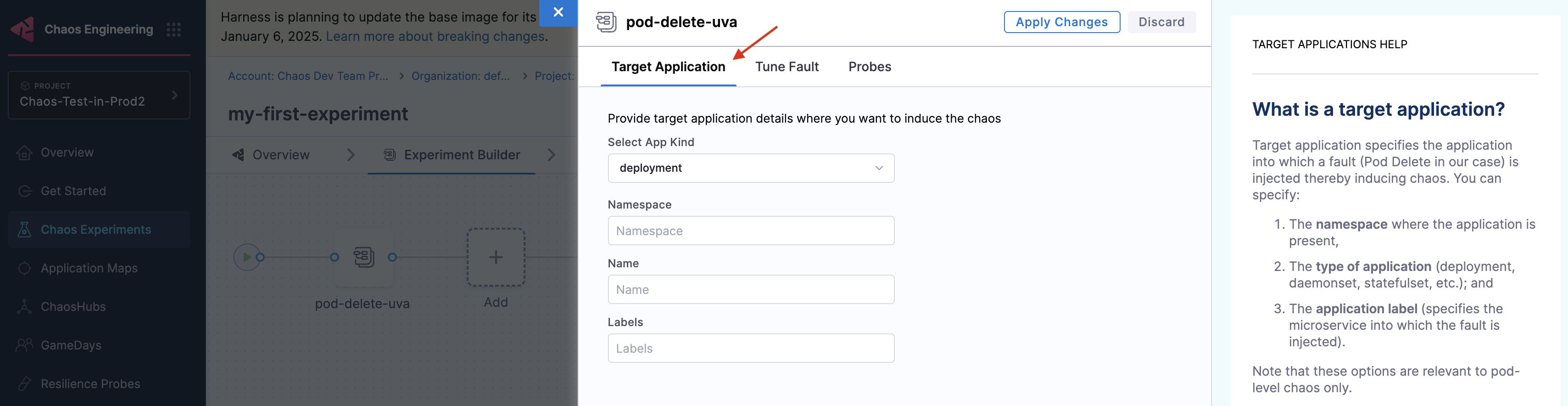Open Get Started in the sidebar
Viewport: 1568px width, 406px height.
[x=99, y=191]
